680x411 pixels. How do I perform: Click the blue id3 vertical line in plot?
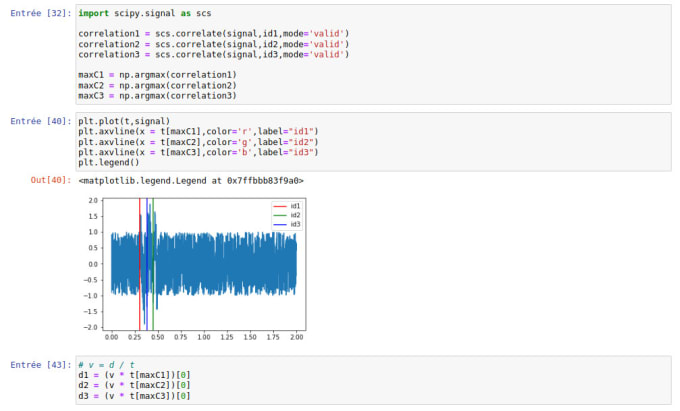pos(147,264)
